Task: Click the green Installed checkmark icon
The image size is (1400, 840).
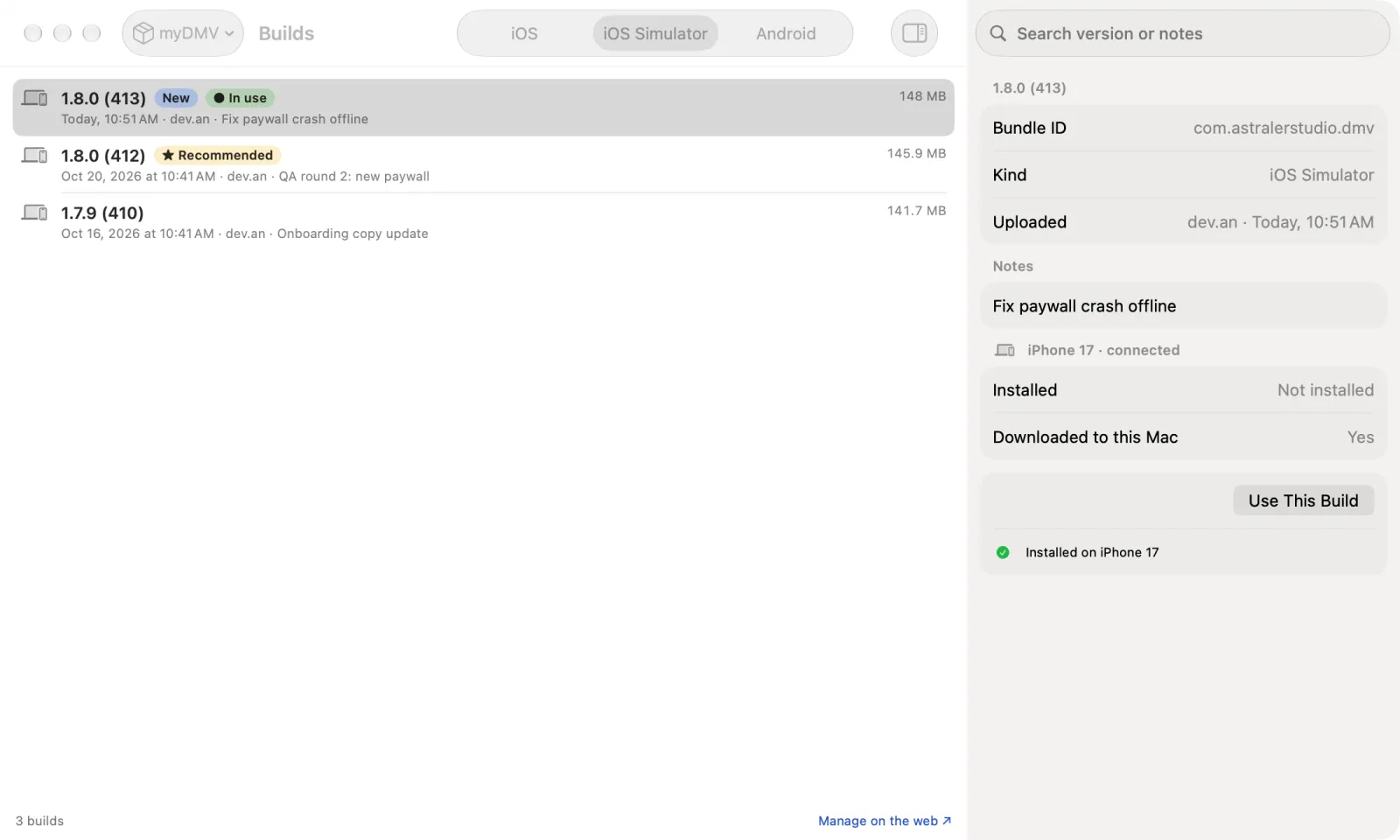Action: (1003, 552)
